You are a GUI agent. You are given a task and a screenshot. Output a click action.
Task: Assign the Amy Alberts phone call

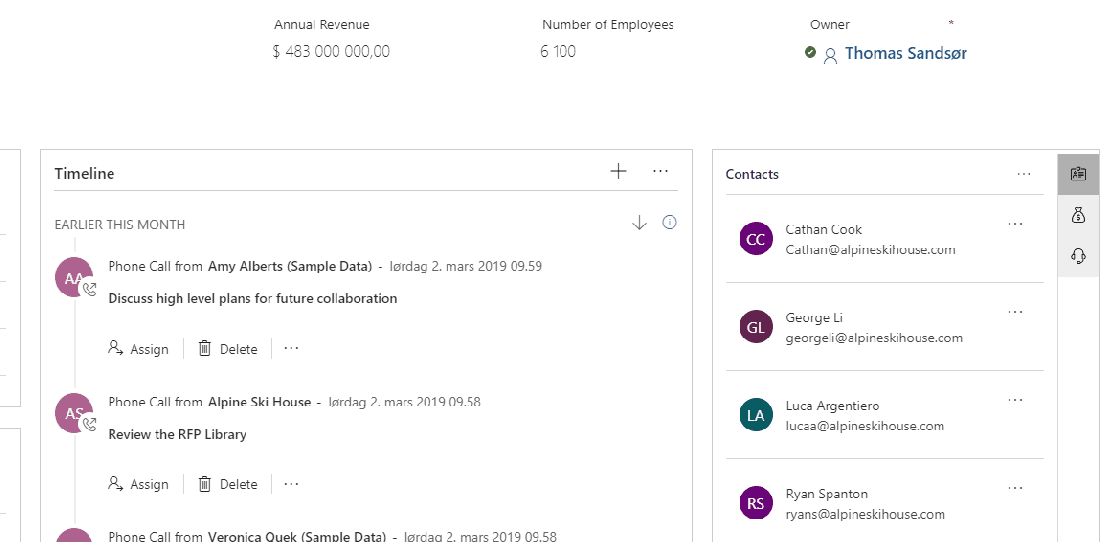click(139, 349)
